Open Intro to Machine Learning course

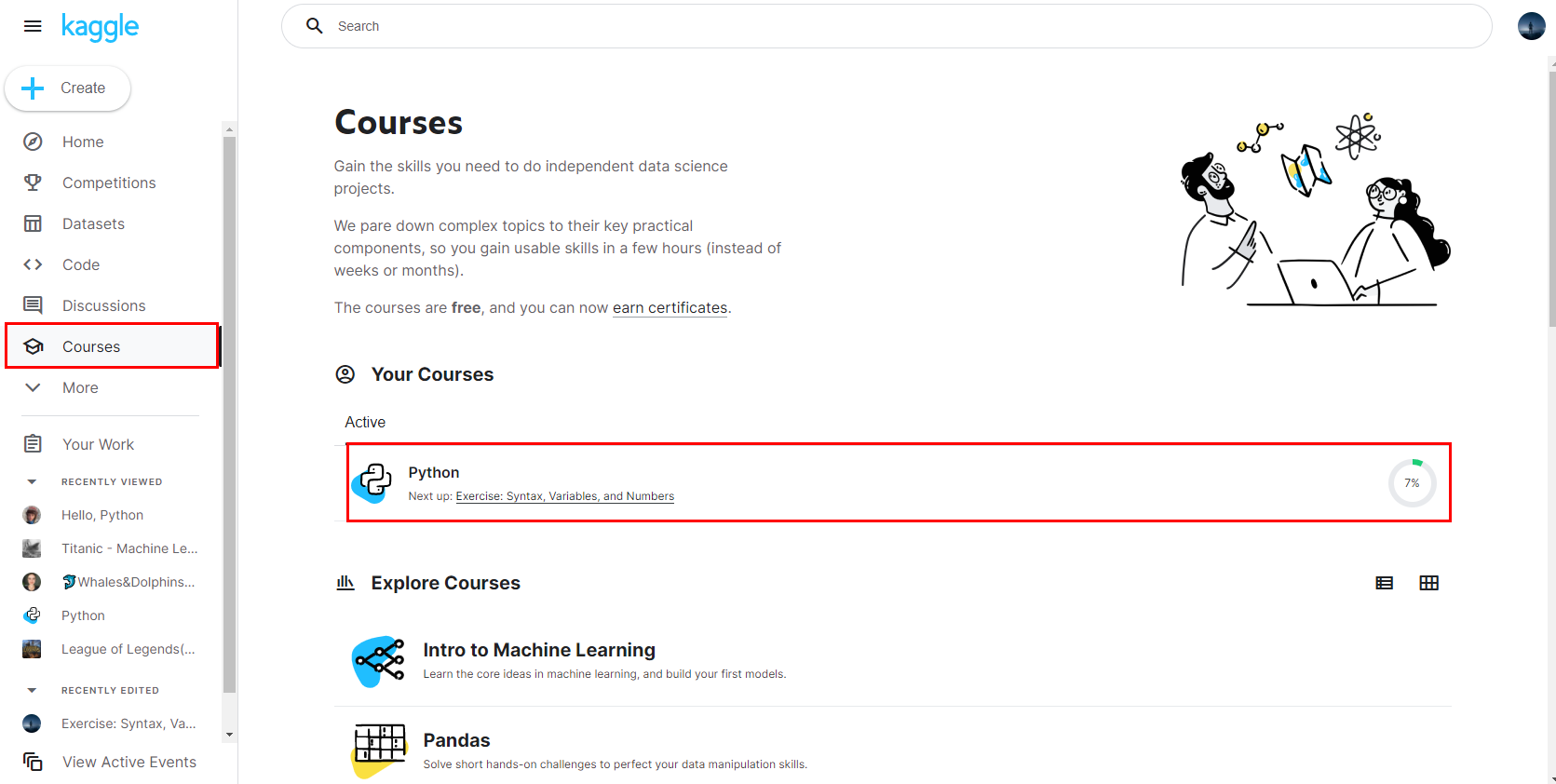539,650
